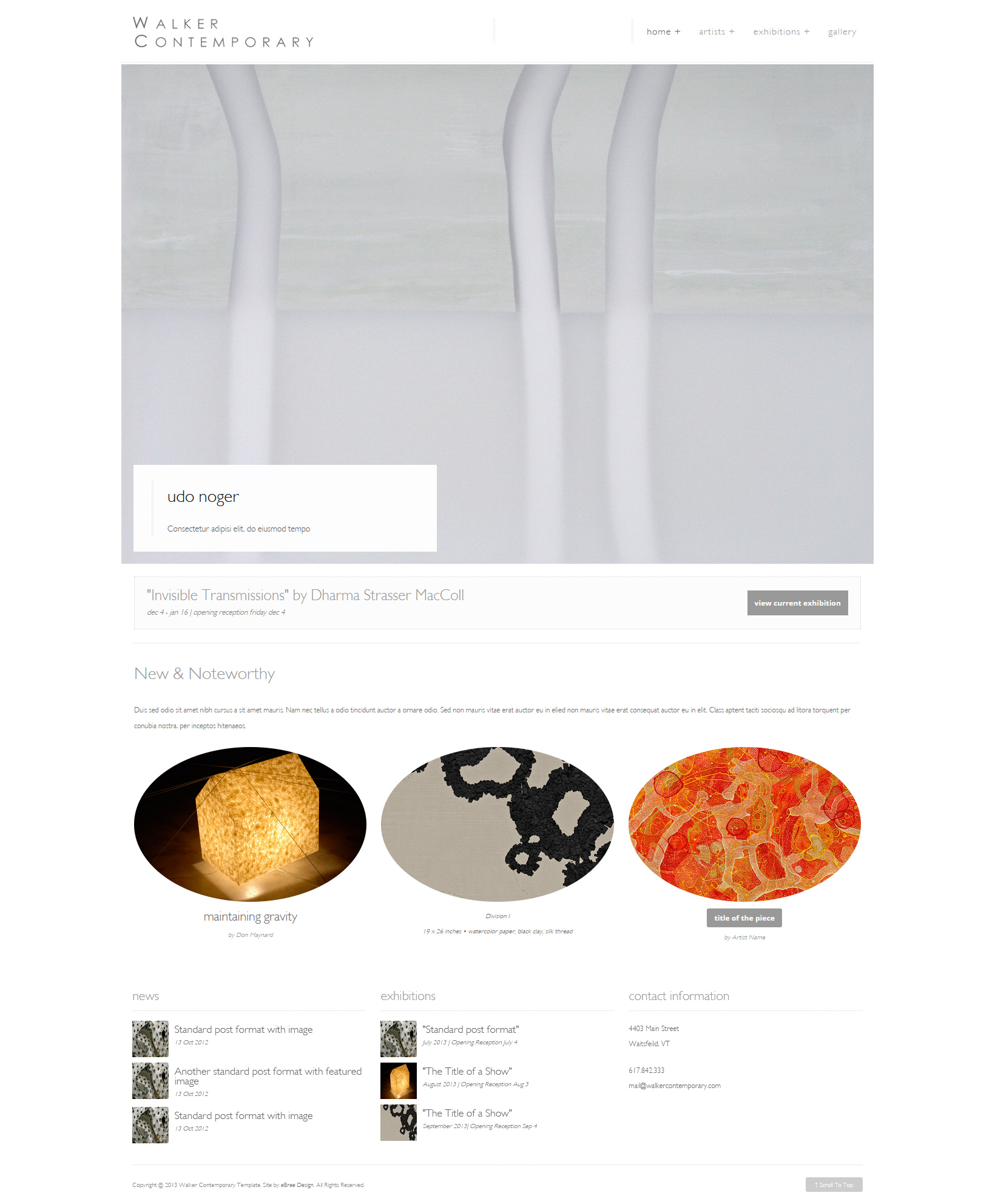Select the glowing cube artwork image
Viewport: 995px width, 1204px height.
click(x=250, y=824)
